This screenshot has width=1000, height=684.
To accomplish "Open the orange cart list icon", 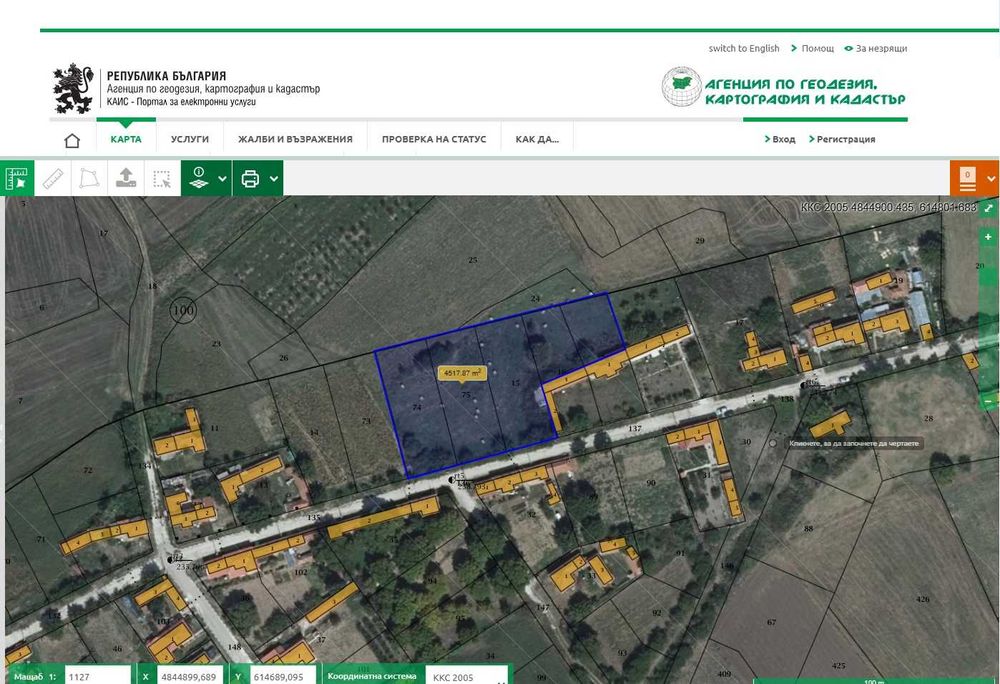I will pyautogui.click(x=967, y=178).
